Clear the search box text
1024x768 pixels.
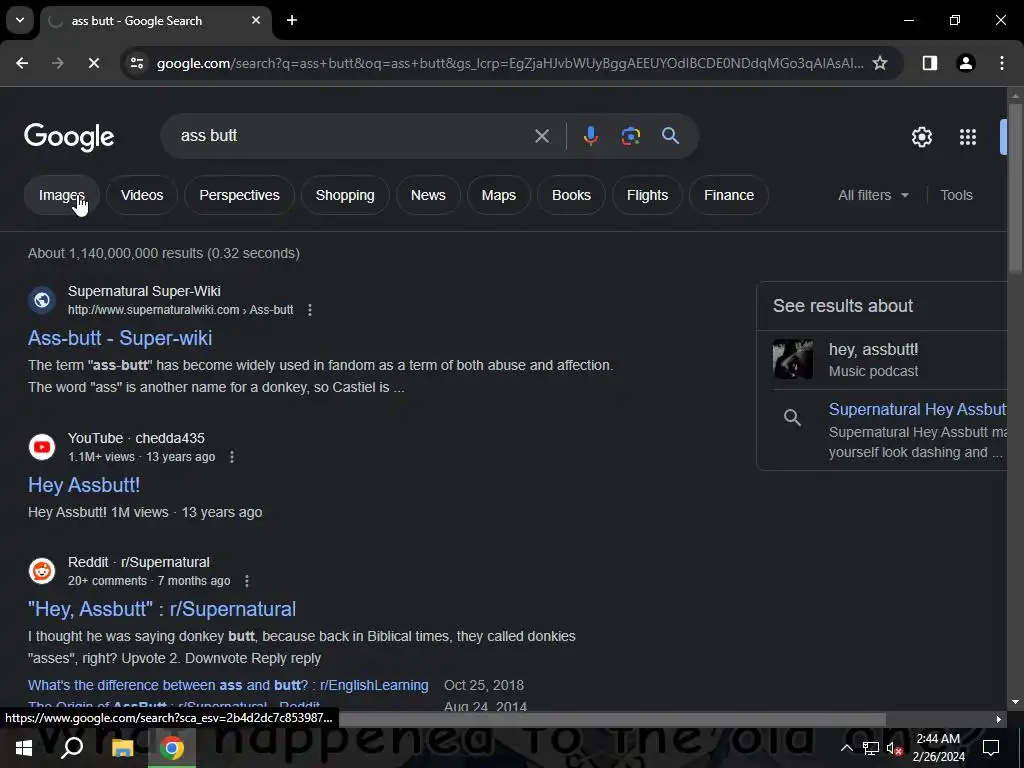coord(541,136)
